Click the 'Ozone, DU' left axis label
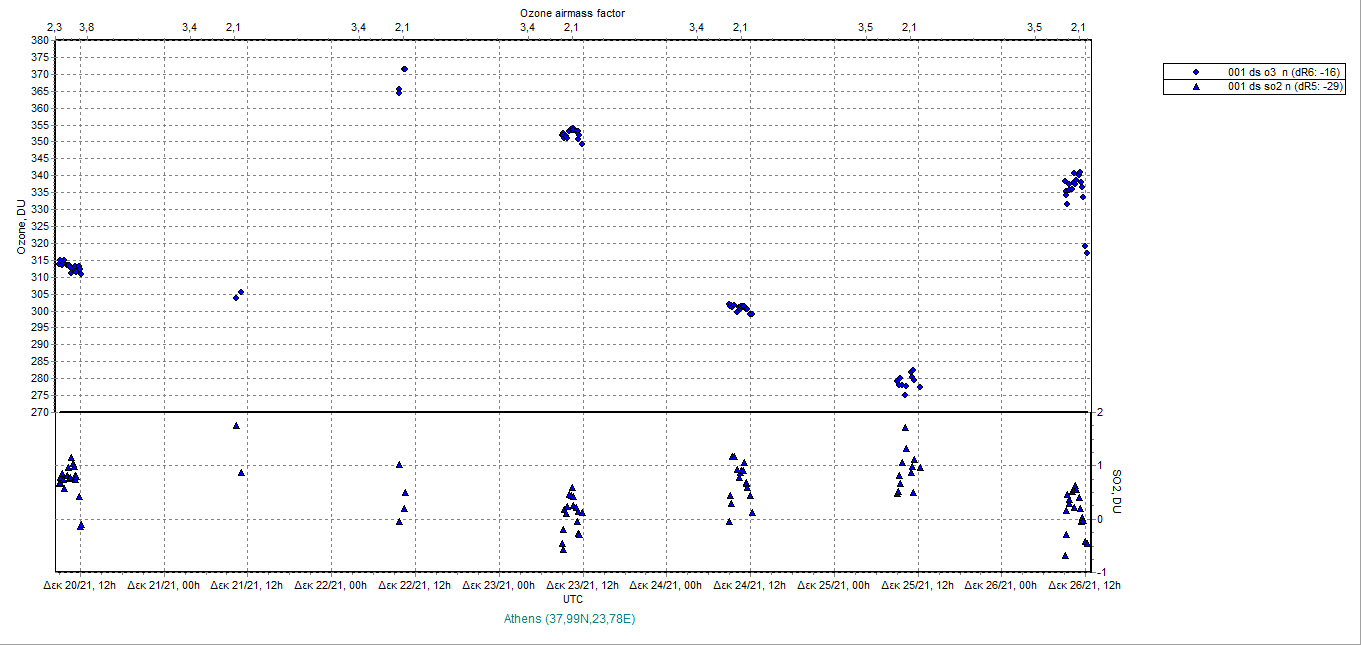1361x645 pixels. pyautogui.click(x=19, y=227)
